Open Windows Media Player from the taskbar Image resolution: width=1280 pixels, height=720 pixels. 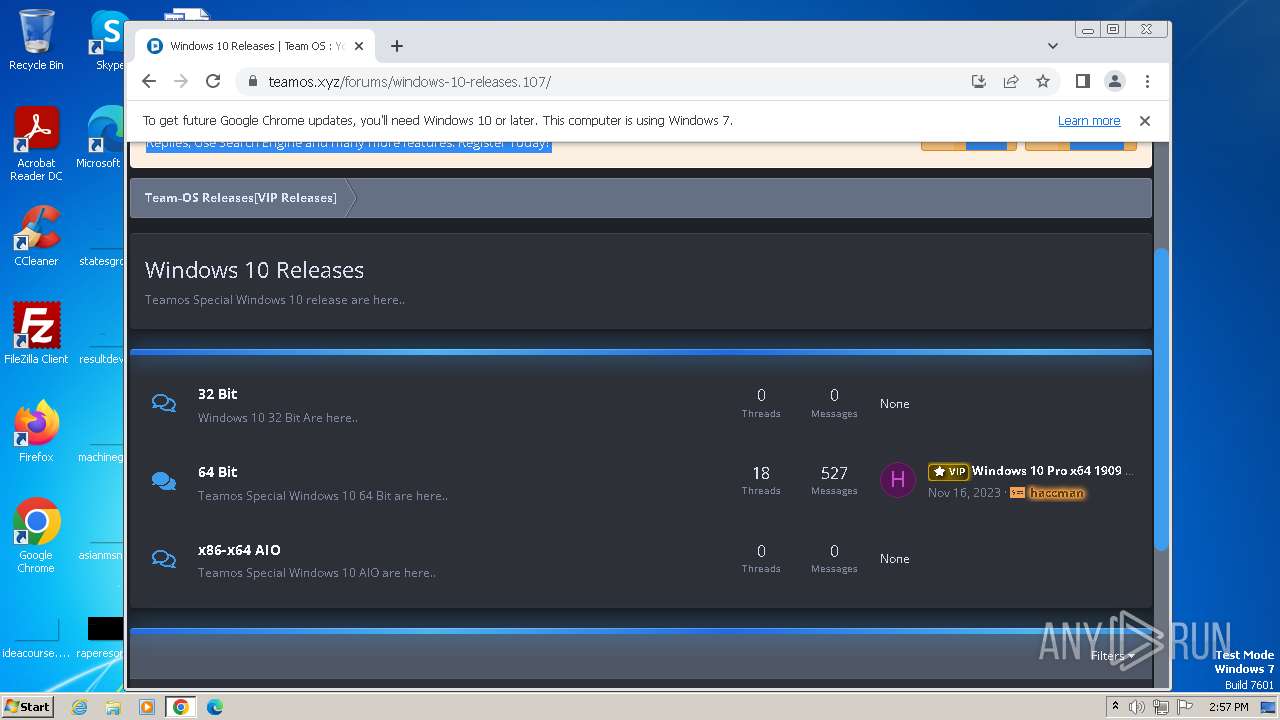coord(146,707)
